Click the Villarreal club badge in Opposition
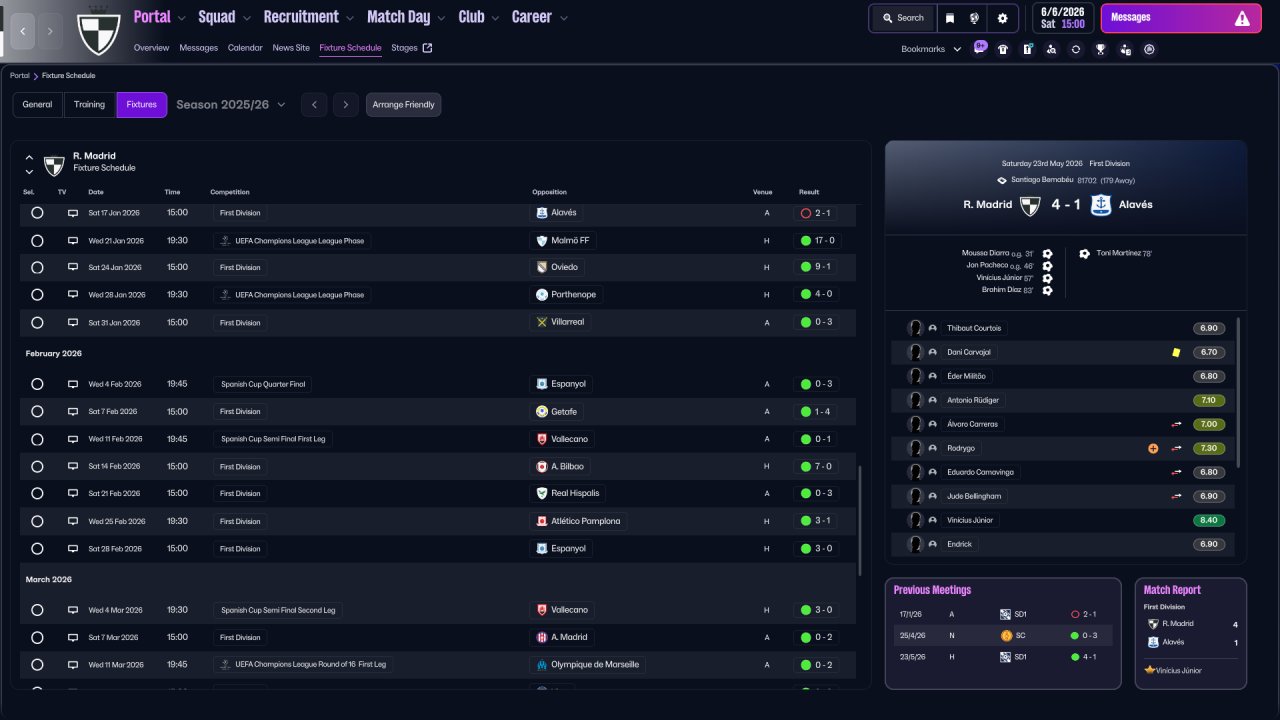Screen dimensions: 1280x720 [542, 322]
